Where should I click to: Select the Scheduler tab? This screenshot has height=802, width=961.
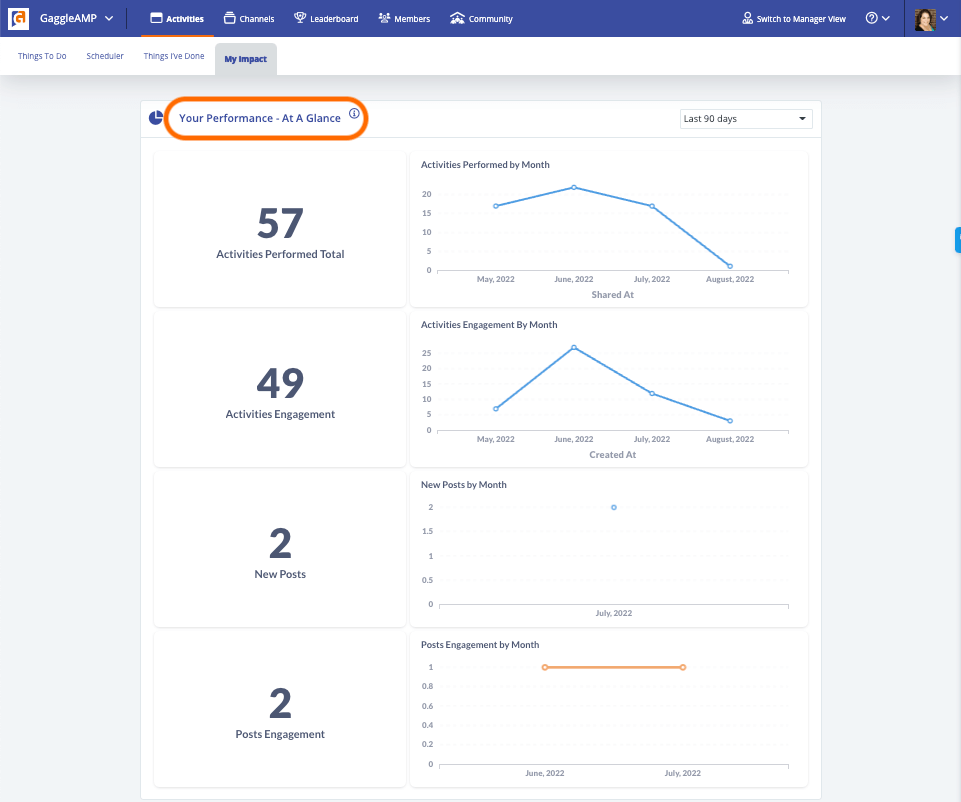pyautogui.click(x=104, y=56)
